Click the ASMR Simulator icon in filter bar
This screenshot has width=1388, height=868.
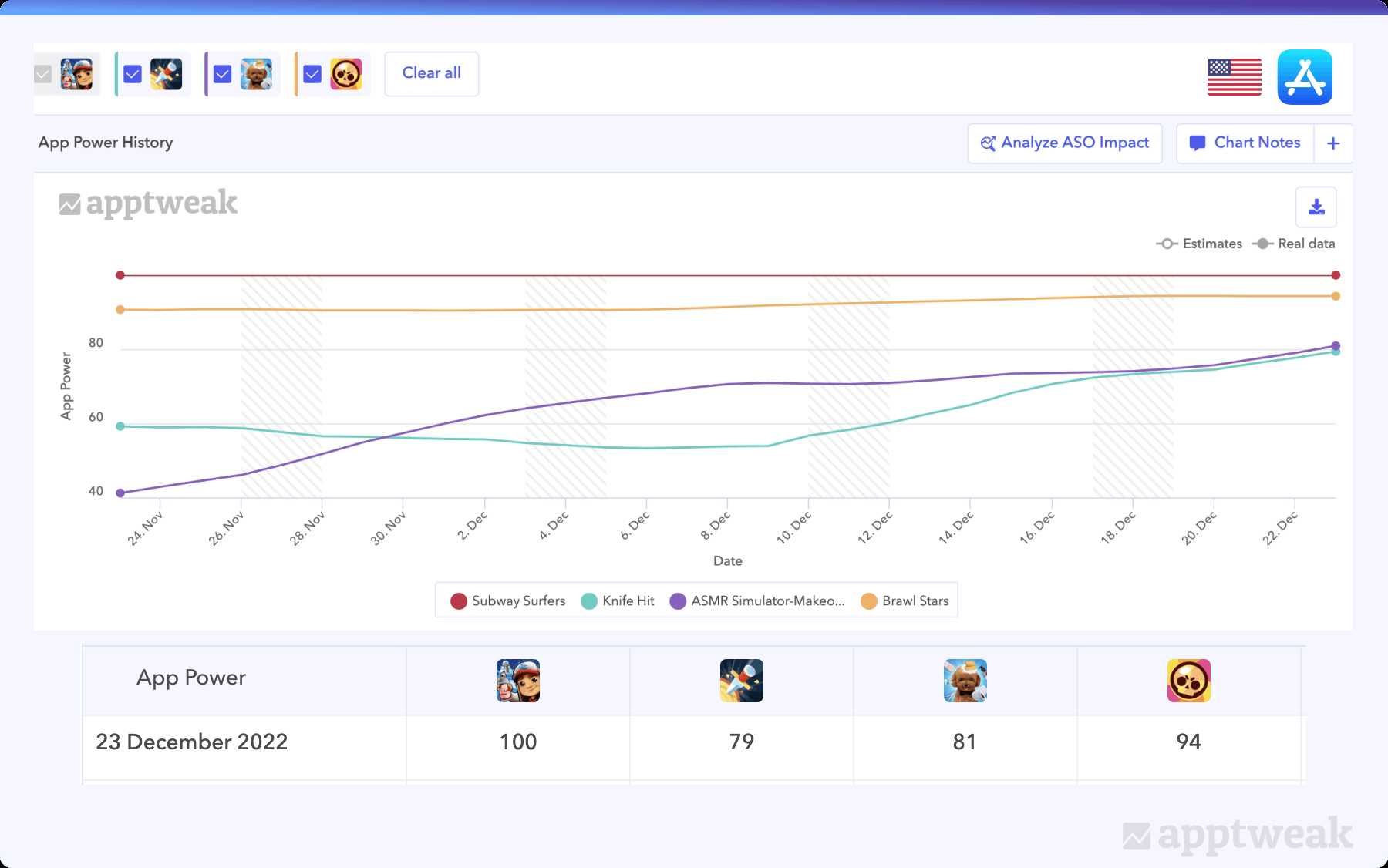(x=256, y=74)
